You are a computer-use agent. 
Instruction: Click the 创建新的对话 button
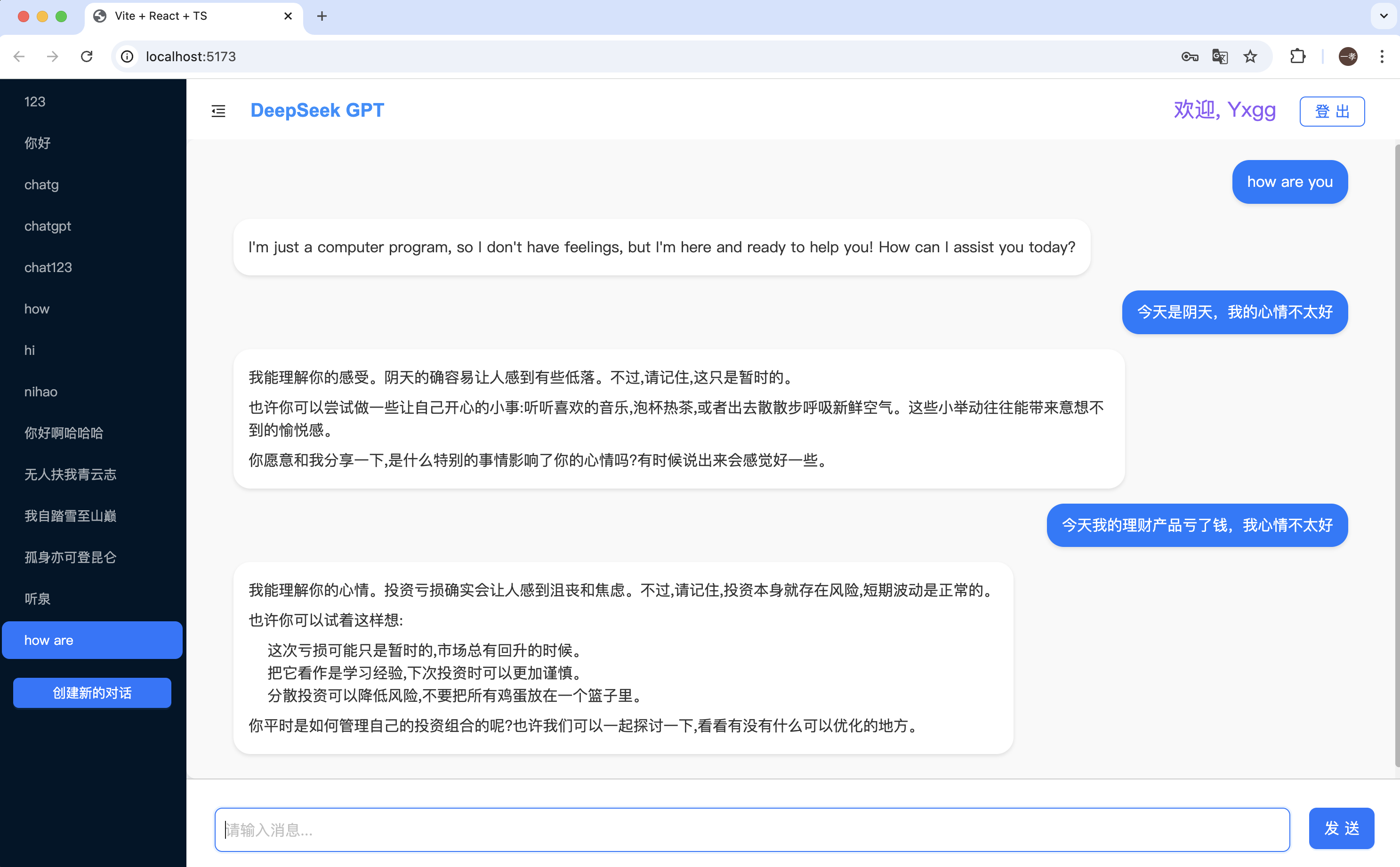tap(92, 693)
